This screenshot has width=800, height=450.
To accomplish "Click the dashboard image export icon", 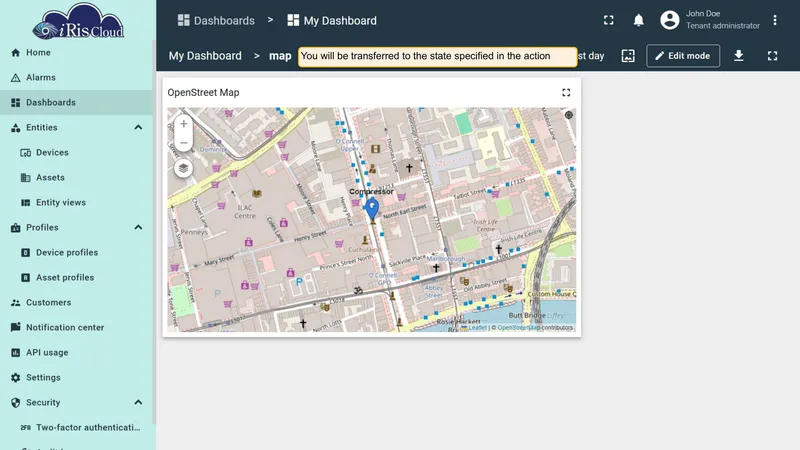I will (628, 56).
